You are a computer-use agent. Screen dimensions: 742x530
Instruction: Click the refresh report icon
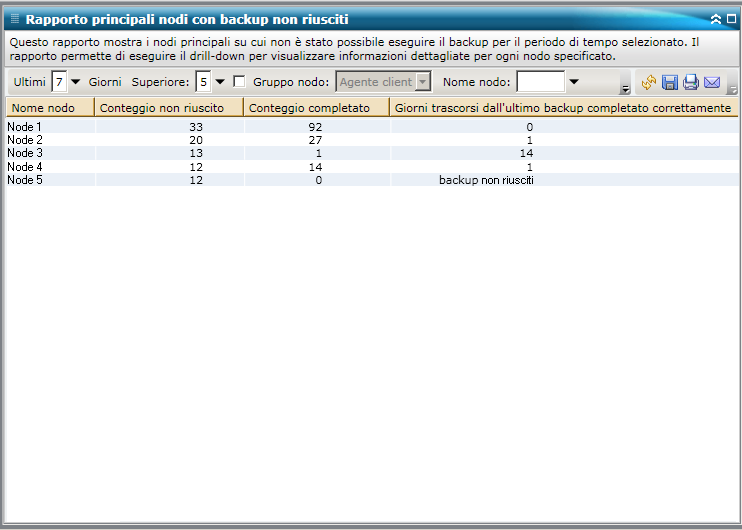coord(649,82)
